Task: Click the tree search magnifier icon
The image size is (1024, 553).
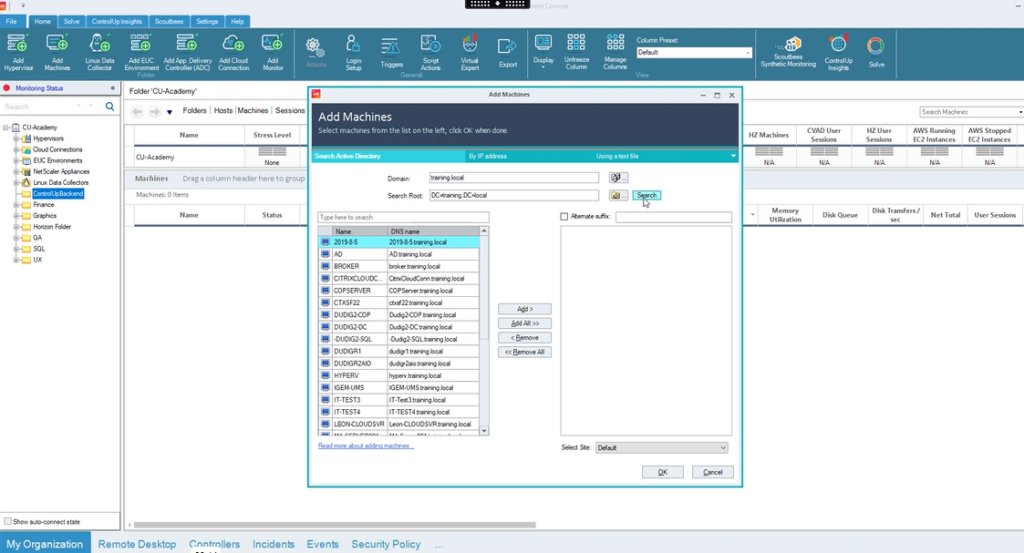Action: coord(110,106)
